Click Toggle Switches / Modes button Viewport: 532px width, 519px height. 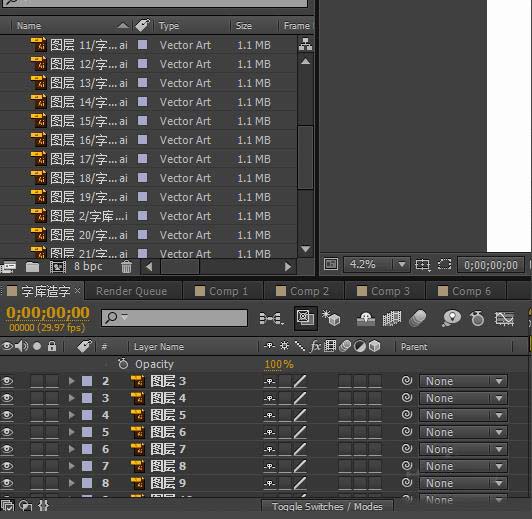pyautogui.click(x=327, y=506)
